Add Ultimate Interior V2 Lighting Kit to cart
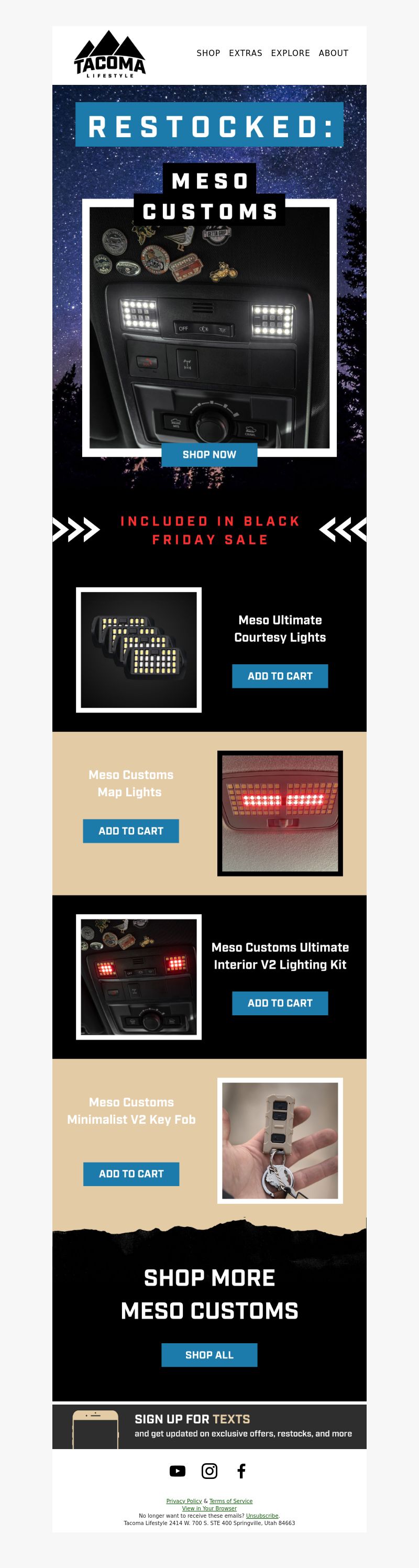 (280, 1003)
